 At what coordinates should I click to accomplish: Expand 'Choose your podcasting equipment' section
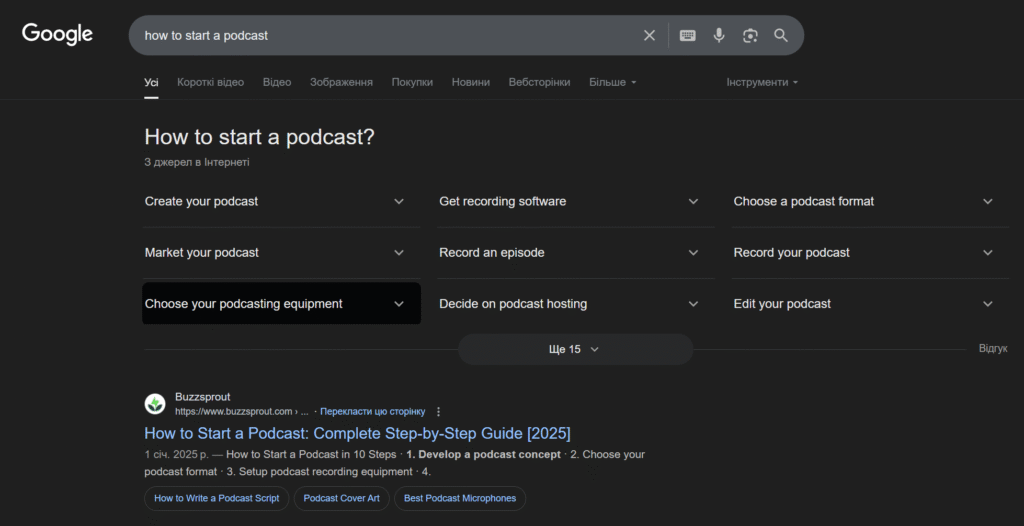click(x=281, y=304)
